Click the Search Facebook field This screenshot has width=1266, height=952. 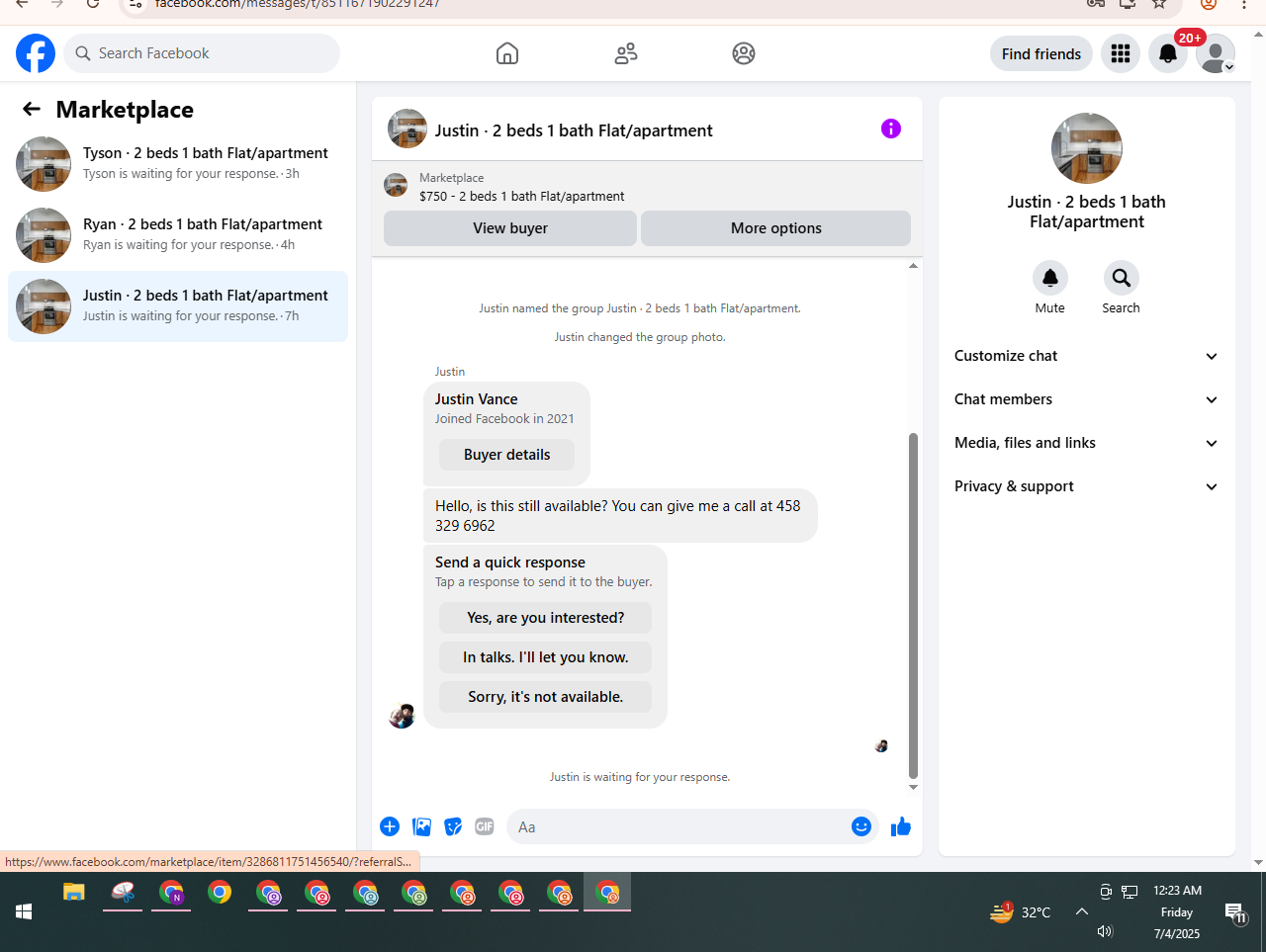(202, 53)
